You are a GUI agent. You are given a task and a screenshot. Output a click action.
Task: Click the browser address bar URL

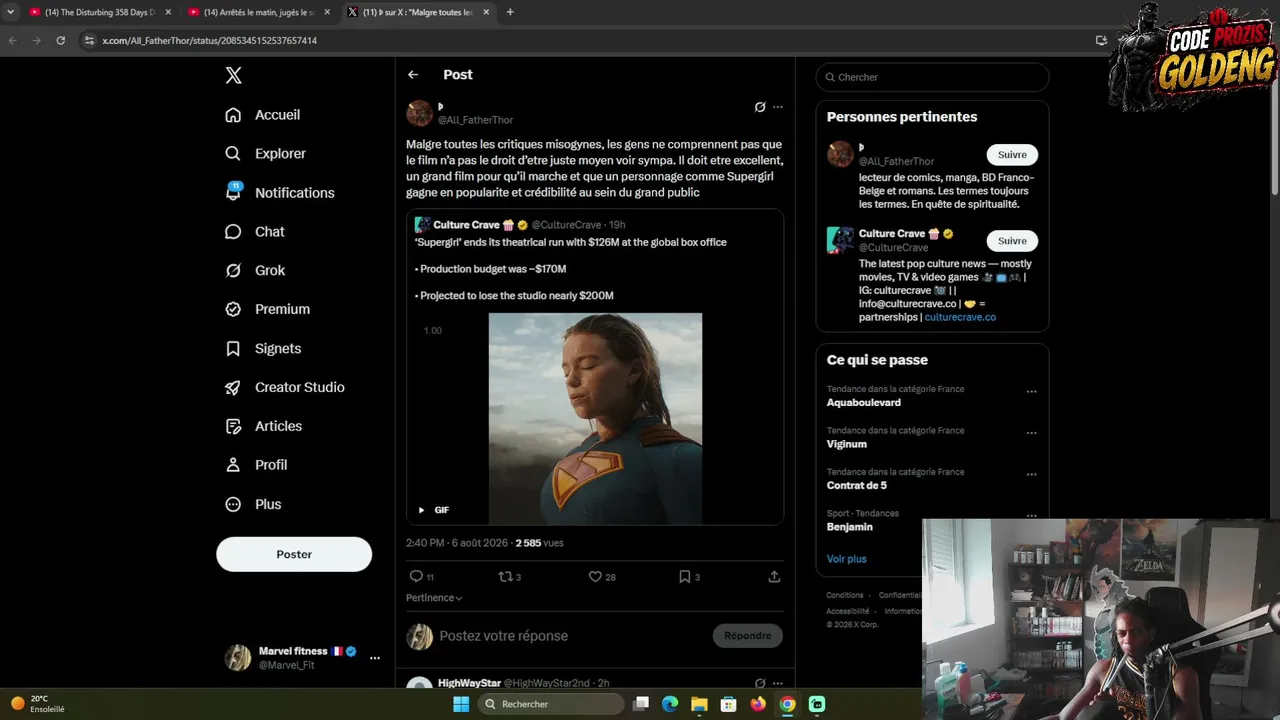pyautogui.click(x=210, y=40)
